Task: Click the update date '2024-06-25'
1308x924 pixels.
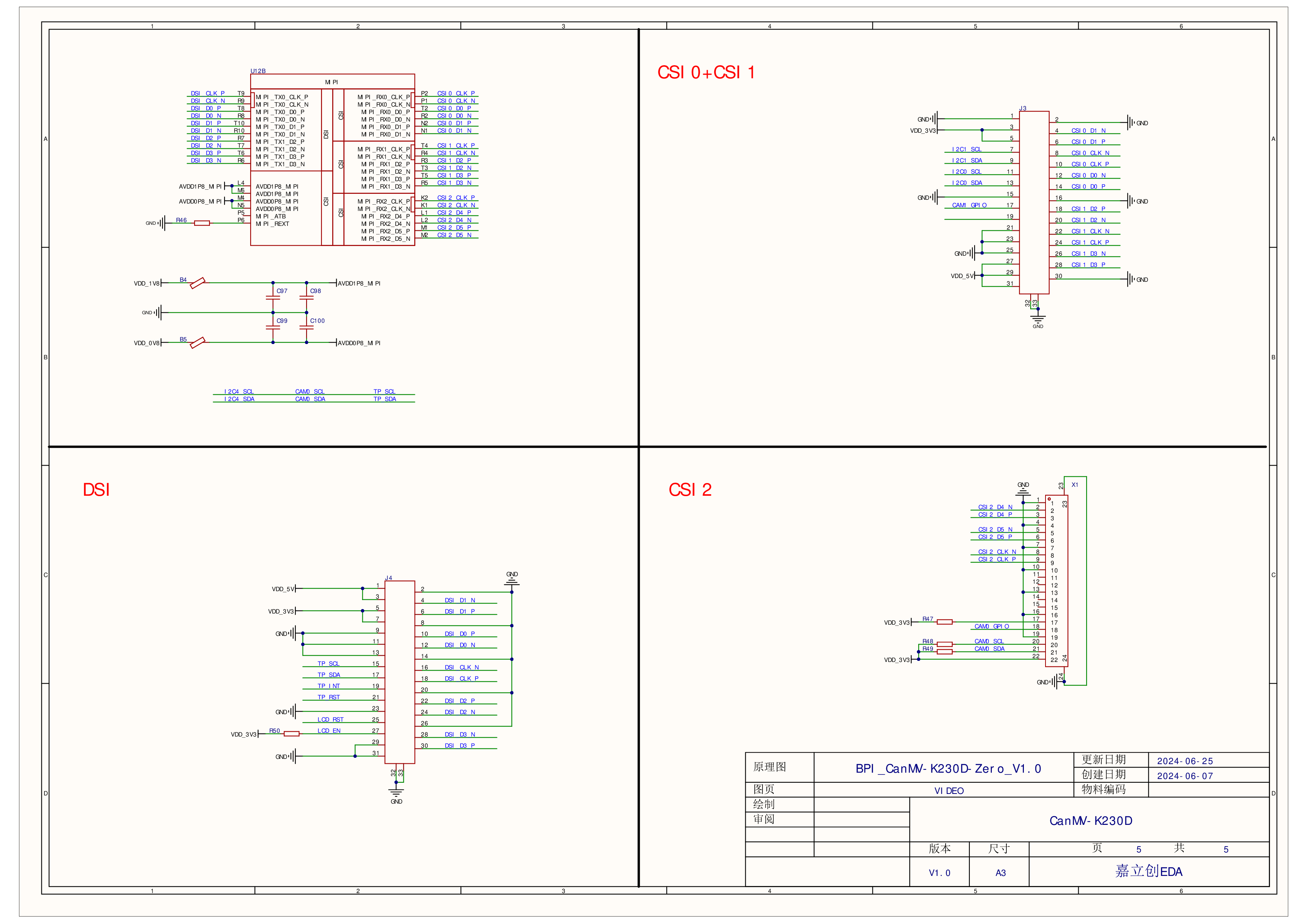Action: pos(1185,761)
